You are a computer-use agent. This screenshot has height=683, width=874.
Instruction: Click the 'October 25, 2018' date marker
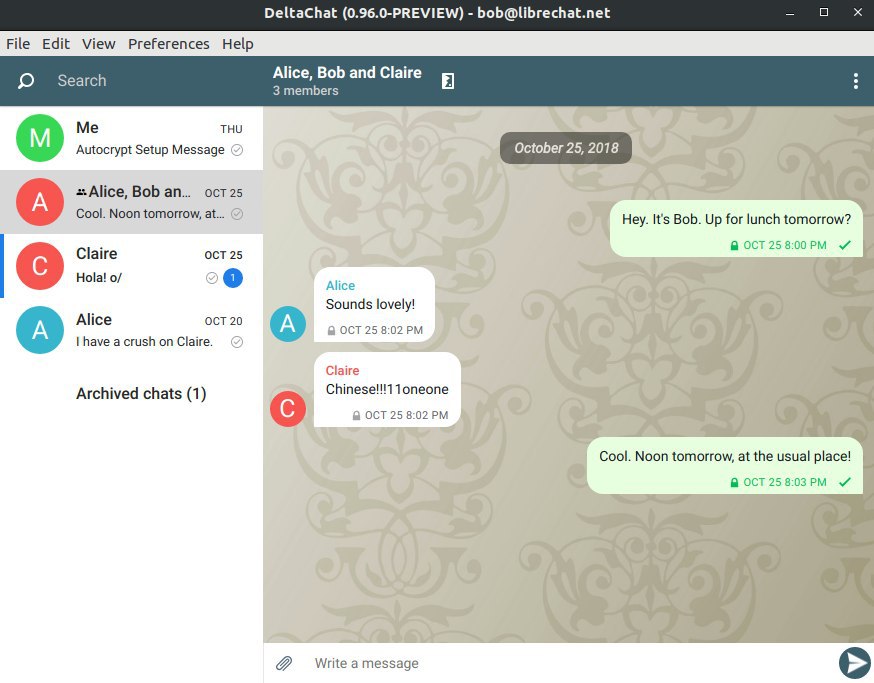tap(566, 148)
